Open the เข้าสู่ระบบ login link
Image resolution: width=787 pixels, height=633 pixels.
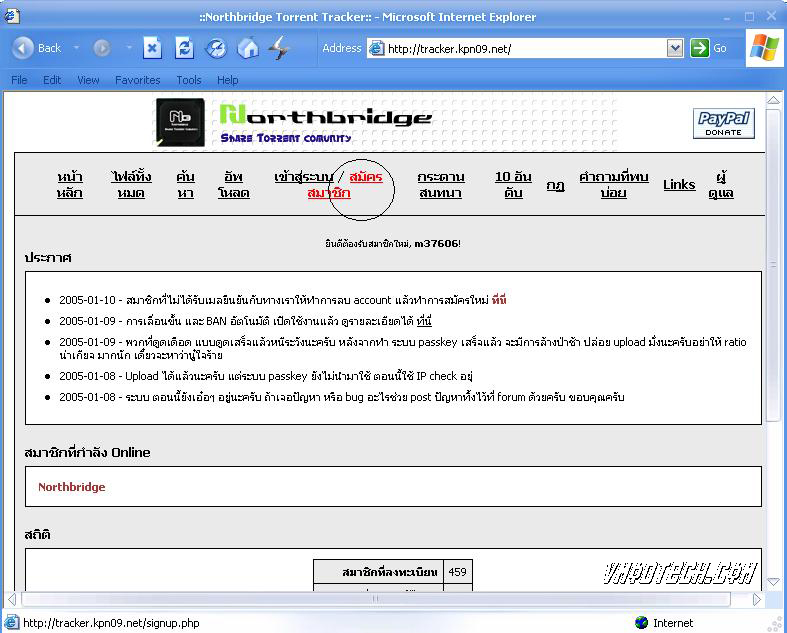coord(304,177)
